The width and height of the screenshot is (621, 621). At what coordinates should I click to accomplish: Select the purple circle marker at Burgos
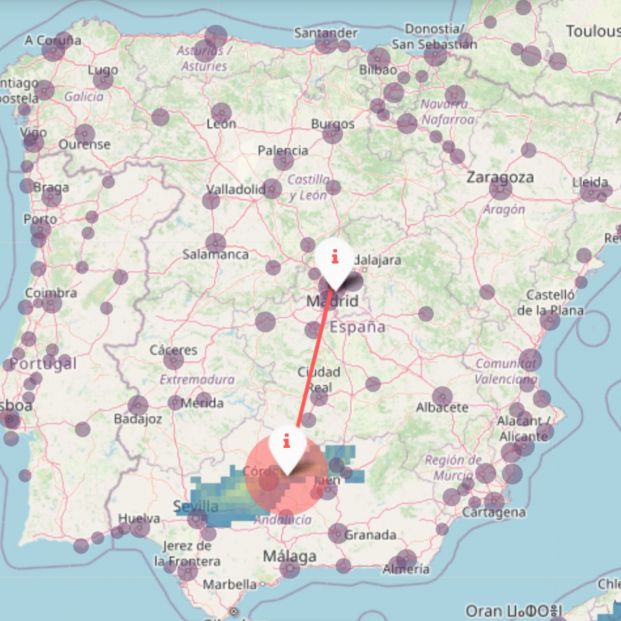click(x=333, y=133)
